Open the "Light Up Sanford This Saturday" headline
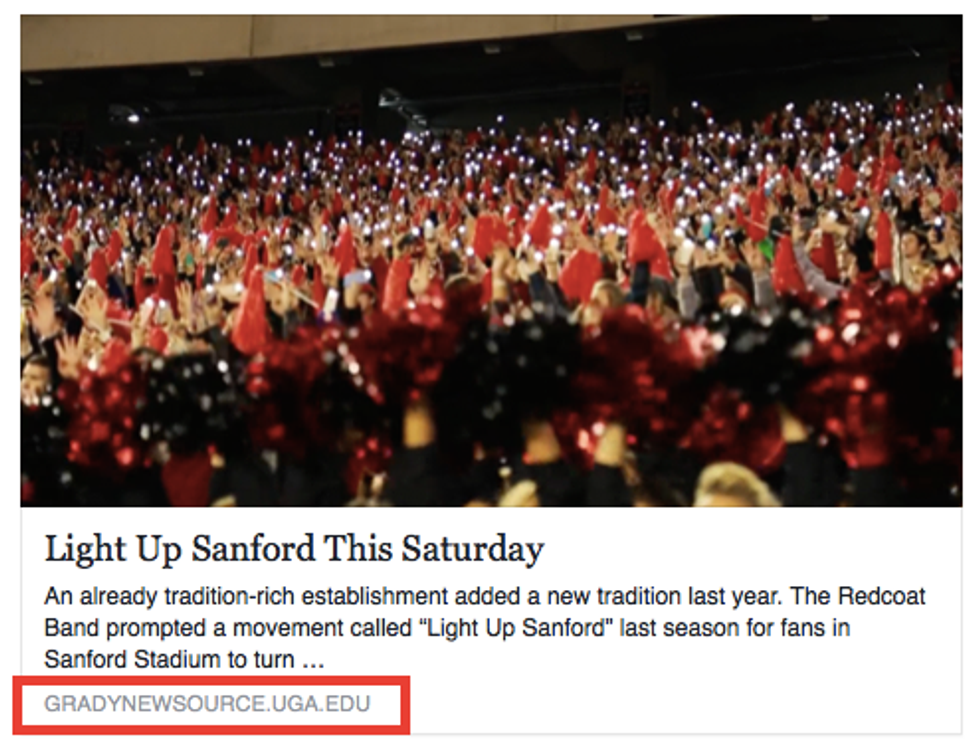Viewport: 980px width, 748px height. [294, 548]
